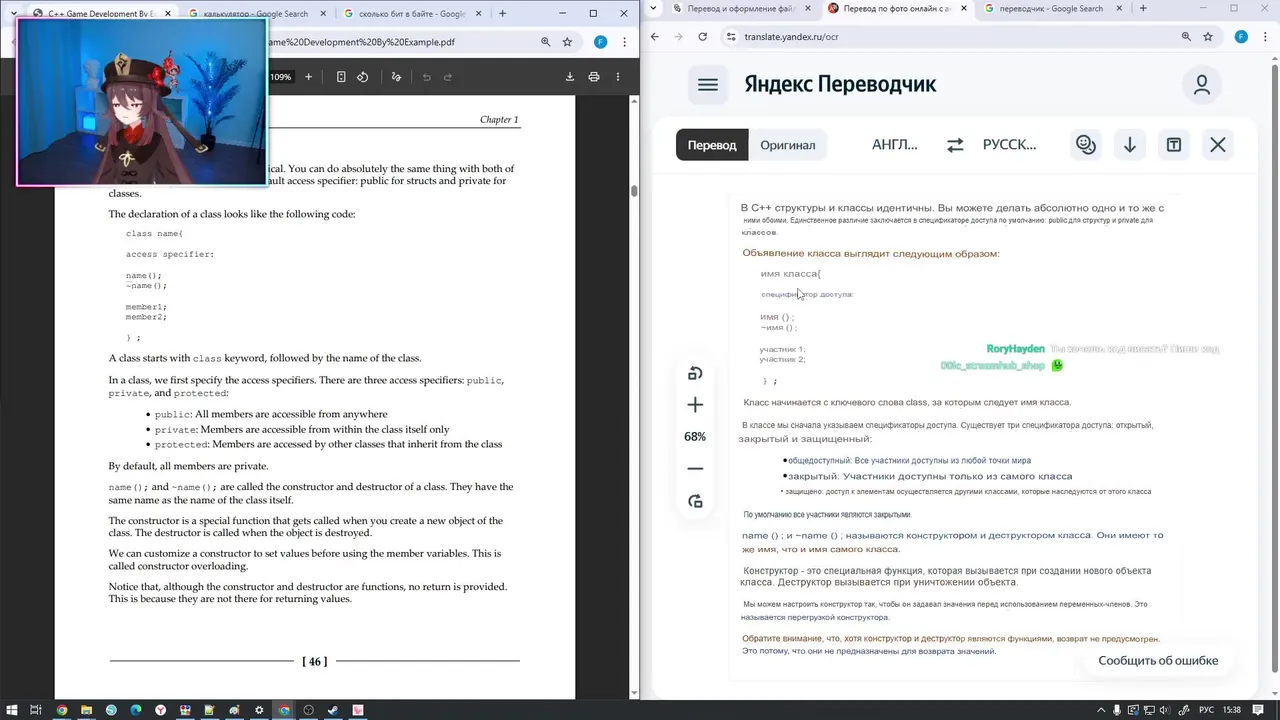Image resolution: width=1280 pixels, height=720 pixels.
Task: Click the PDF fit to page icon
Action: [341, 77]
